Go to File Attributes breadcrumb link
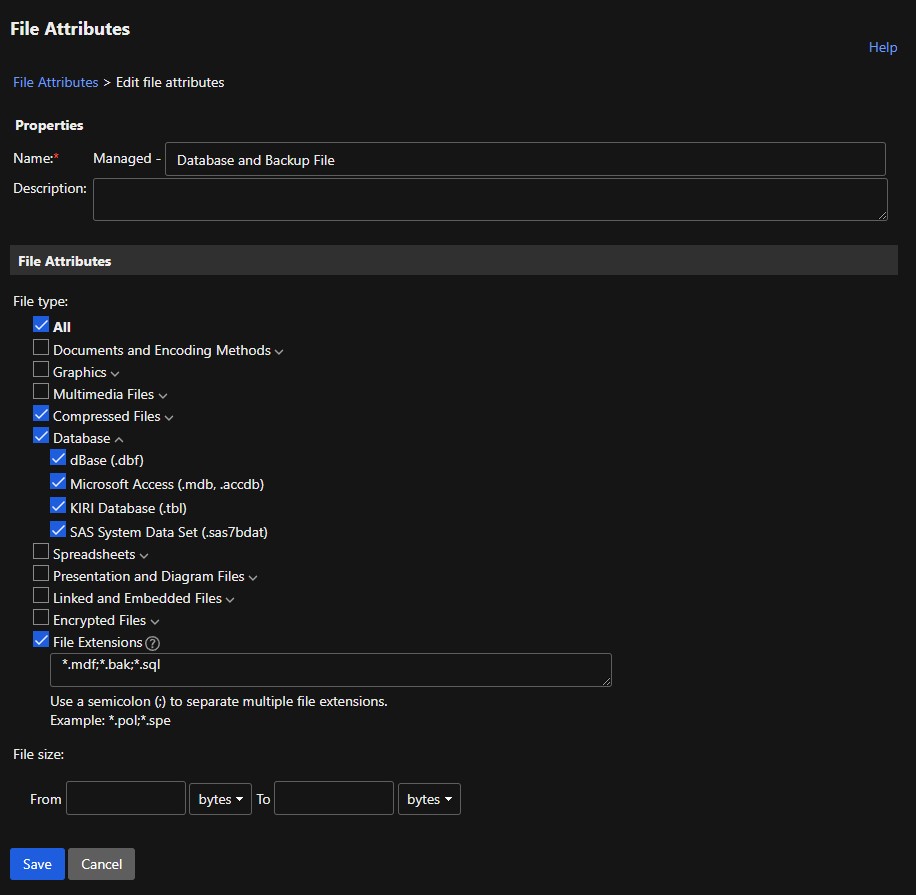This screenshot has height=895, width=916. (x=56, y=82)
